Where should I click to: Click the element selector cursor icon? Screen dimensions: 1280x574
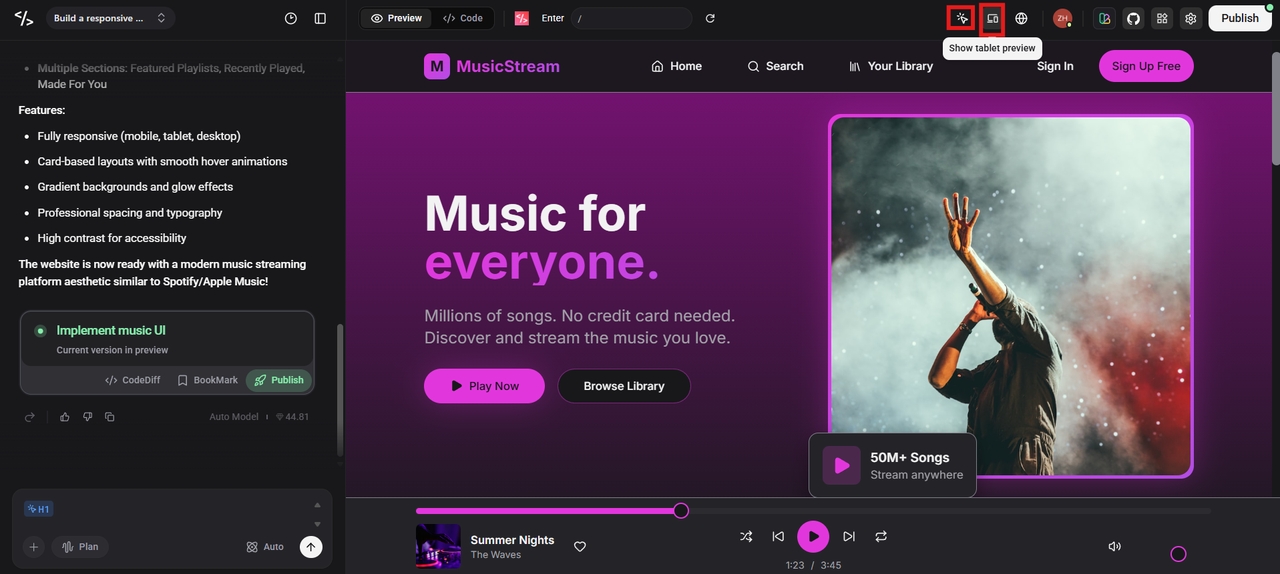962,18
